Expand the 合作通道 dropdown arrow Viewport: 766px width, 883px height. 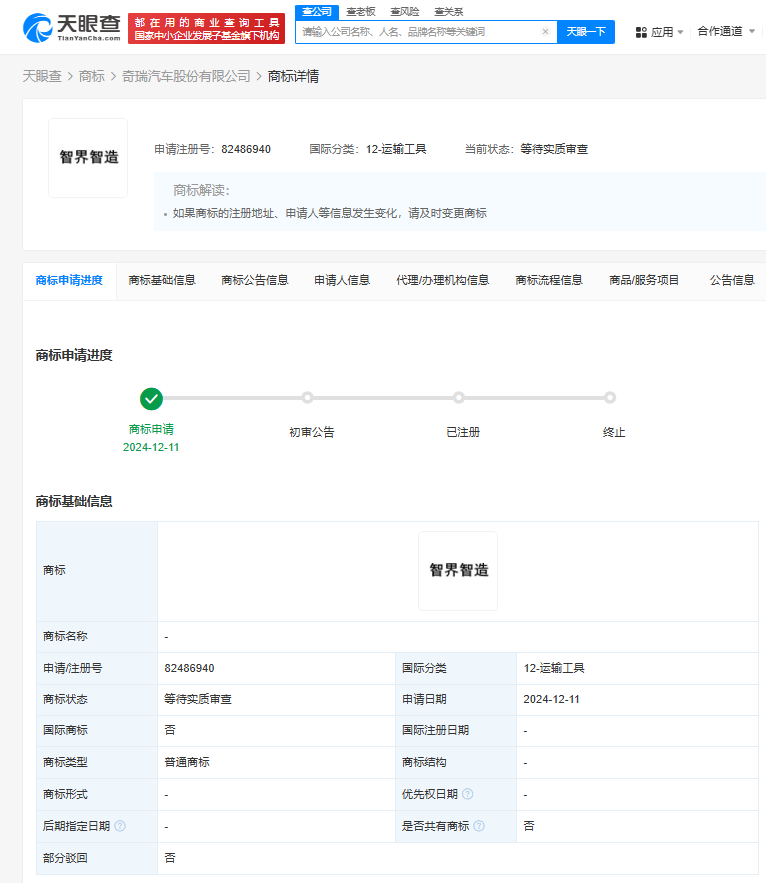[x=752, y=32]
